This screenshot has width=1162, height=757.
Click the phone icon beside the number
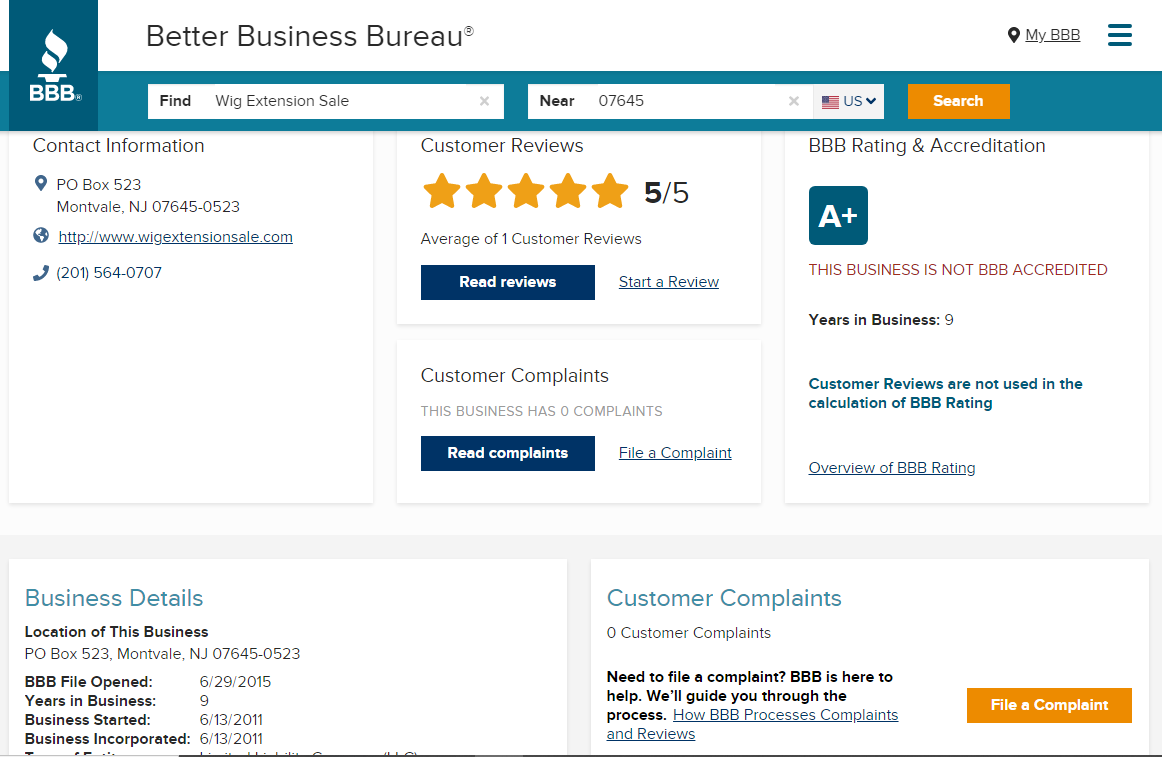(41, 273)
